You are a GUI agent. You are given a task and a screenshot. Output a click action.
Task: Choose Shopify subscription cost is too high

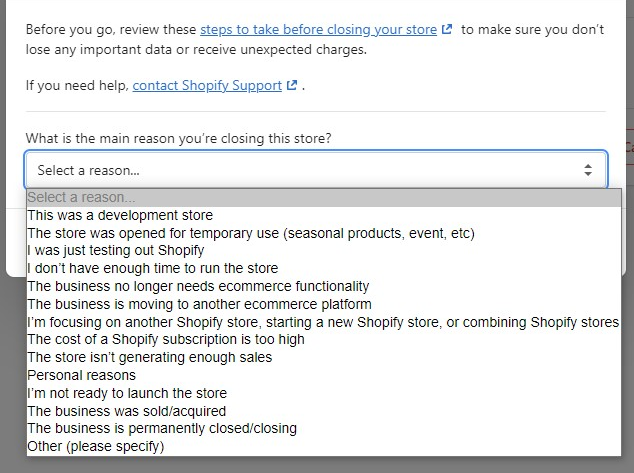point(324,340)
